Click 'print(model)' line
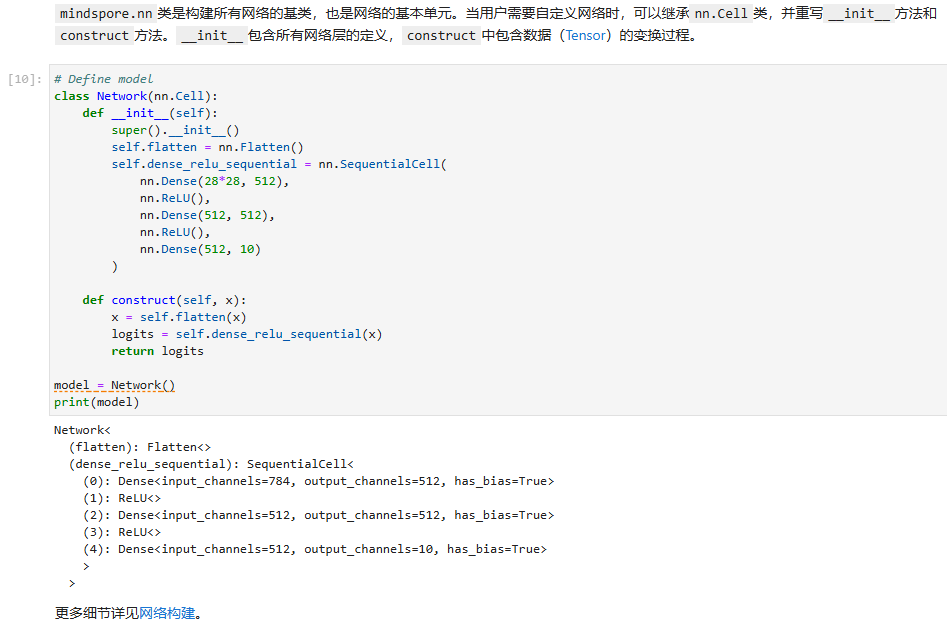 97,402
